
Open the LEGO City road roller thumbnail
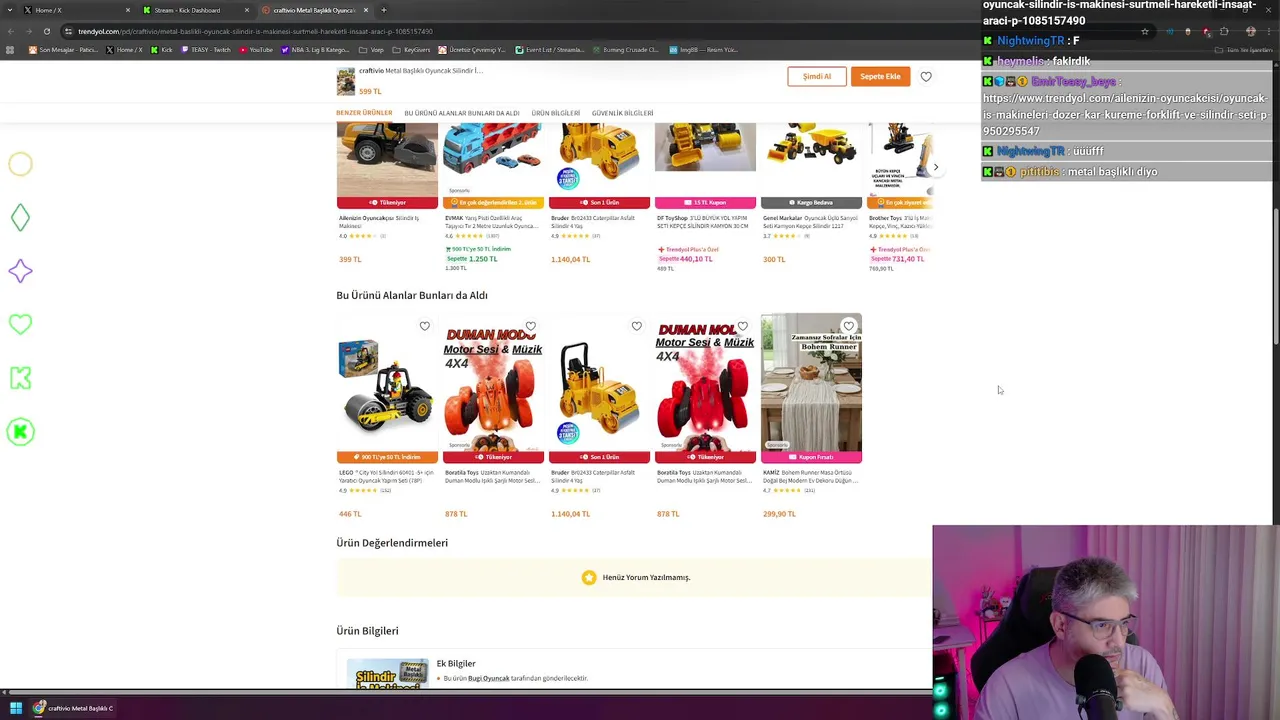click(x=387, y=388)
